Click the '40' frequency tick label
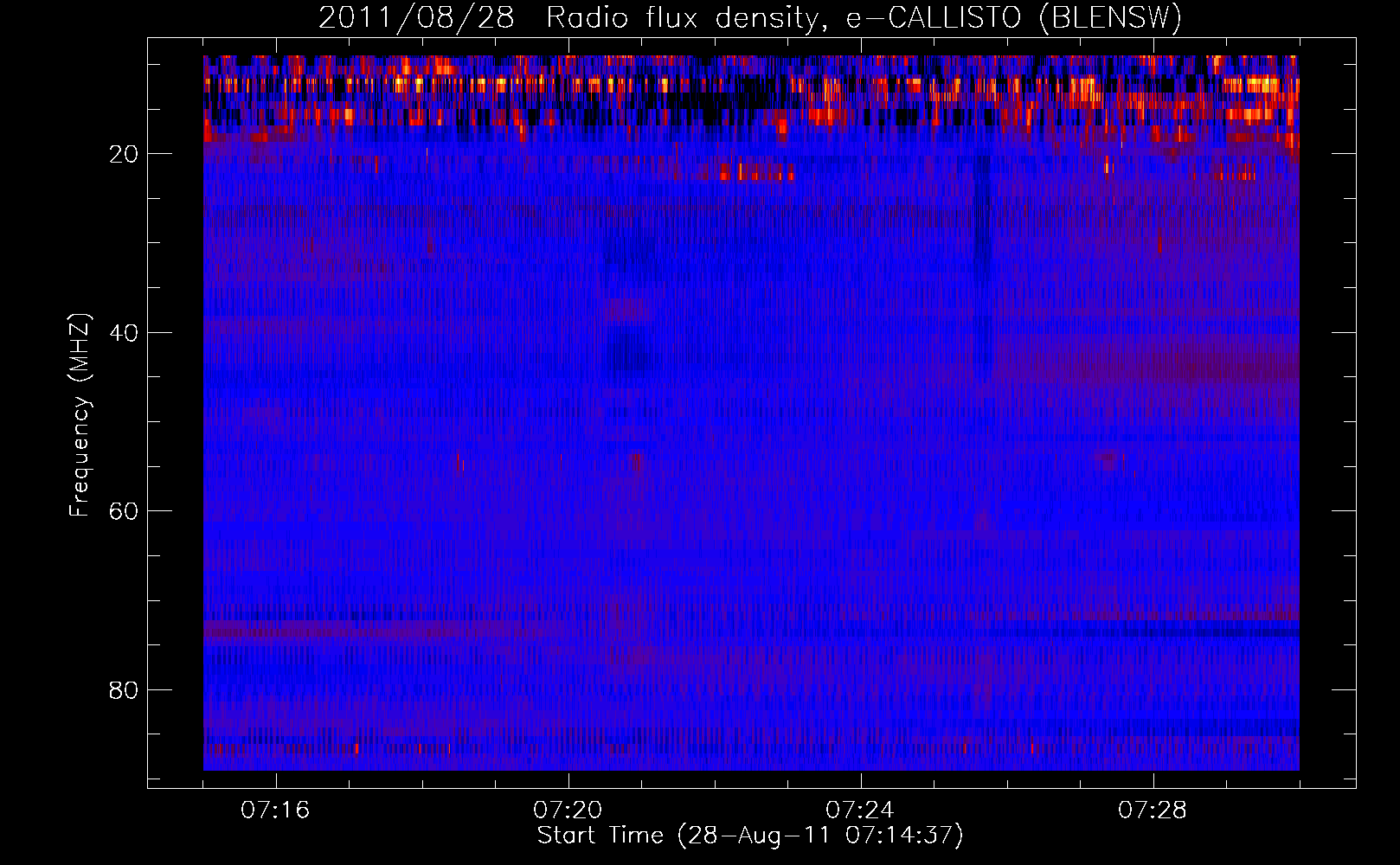 (x=125, y=333)
